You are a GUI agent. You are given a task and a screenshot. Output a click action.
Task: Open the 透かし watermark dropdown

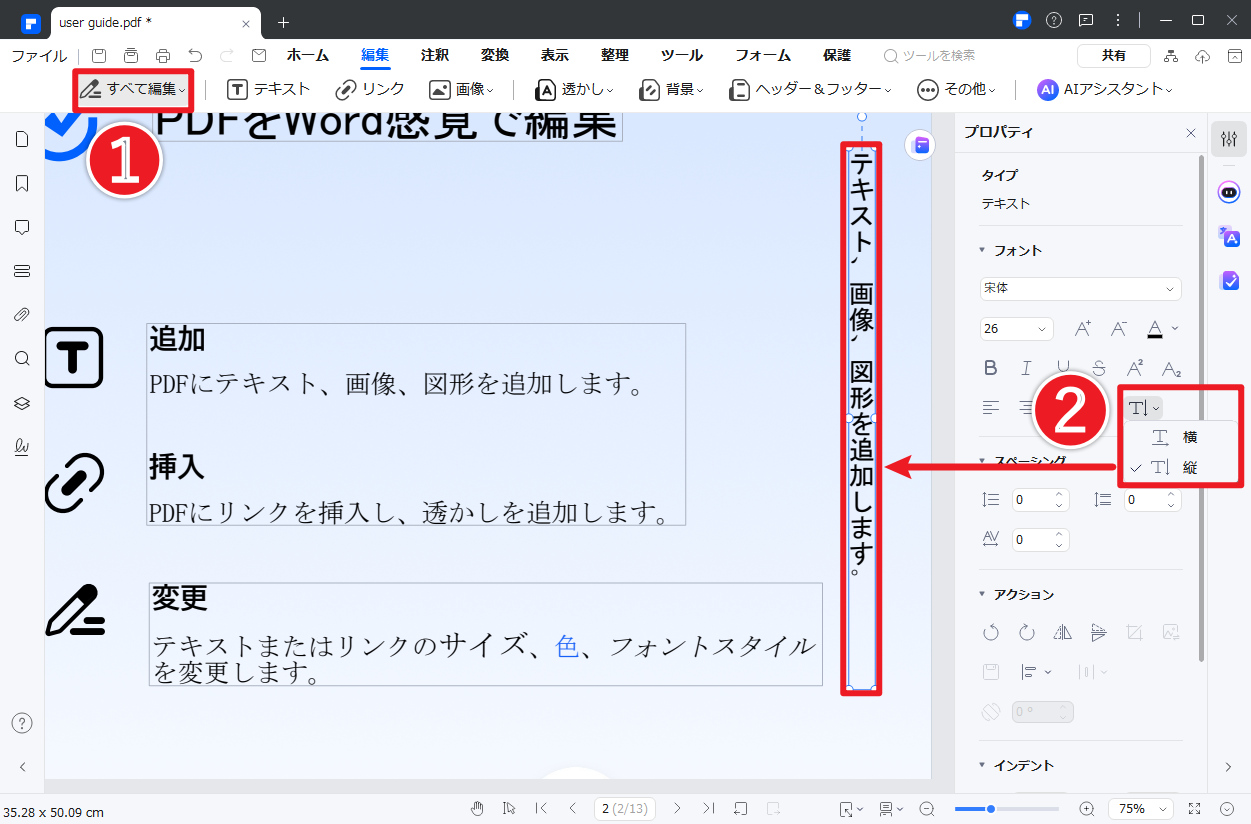(x=574, y=89)
